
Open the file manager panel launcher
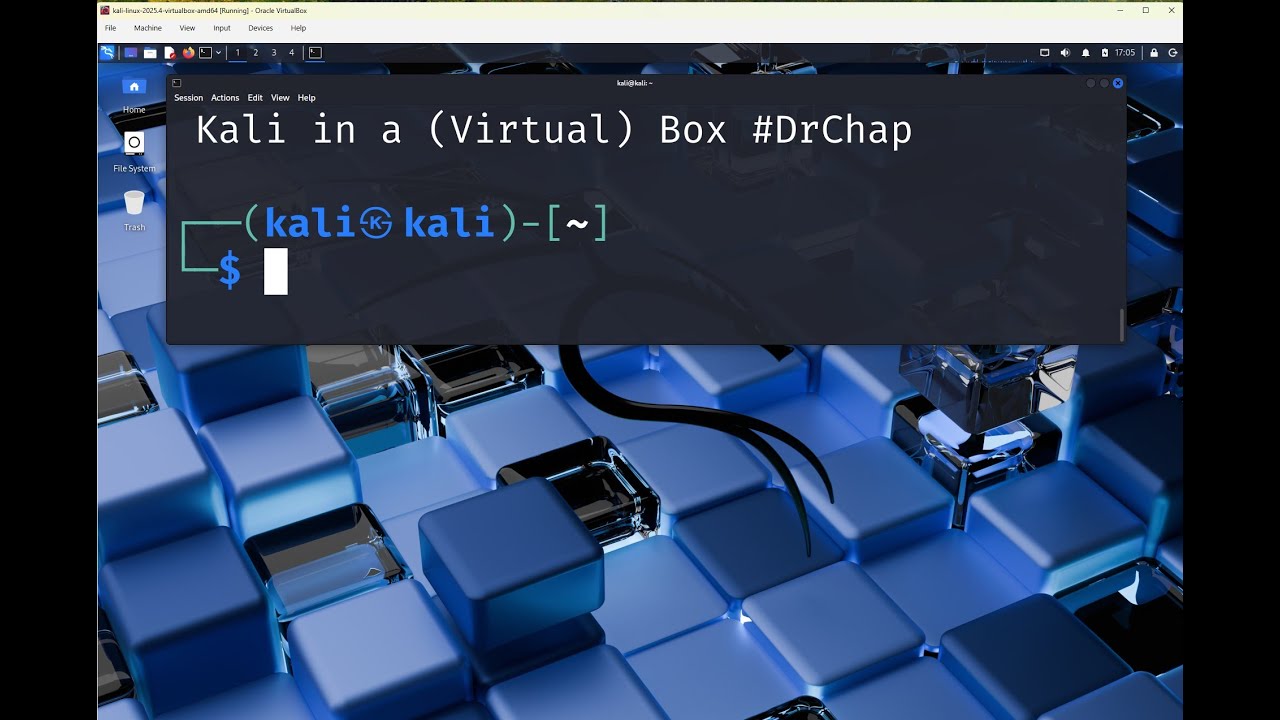150,52
